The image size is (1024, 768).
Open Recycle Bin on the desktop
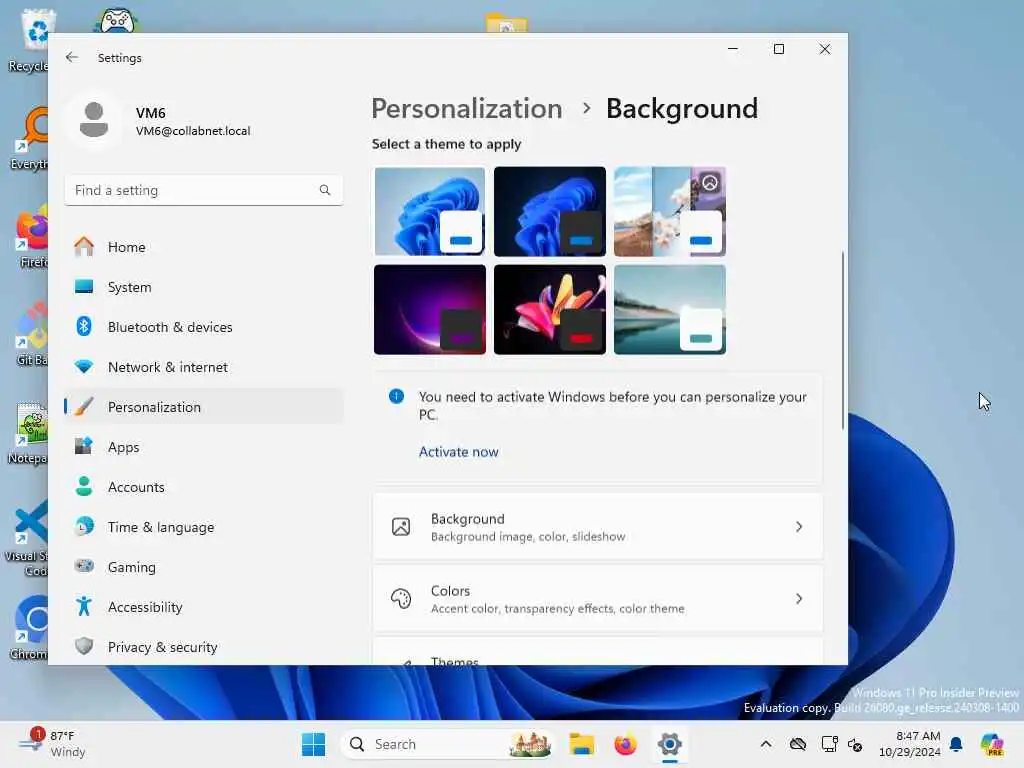click(29, 39)
